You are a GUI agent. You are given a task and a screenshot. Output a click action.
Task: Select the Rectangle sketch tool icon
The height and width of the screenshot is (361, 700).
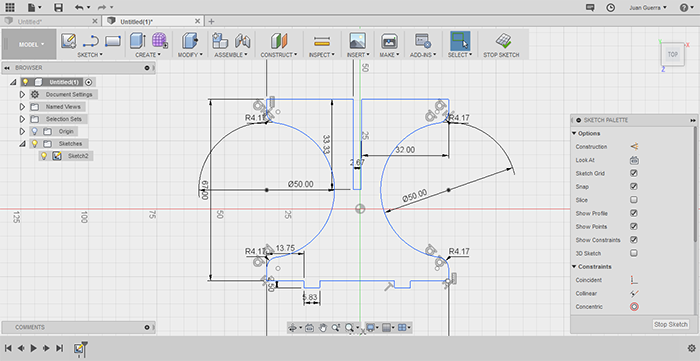113,41
